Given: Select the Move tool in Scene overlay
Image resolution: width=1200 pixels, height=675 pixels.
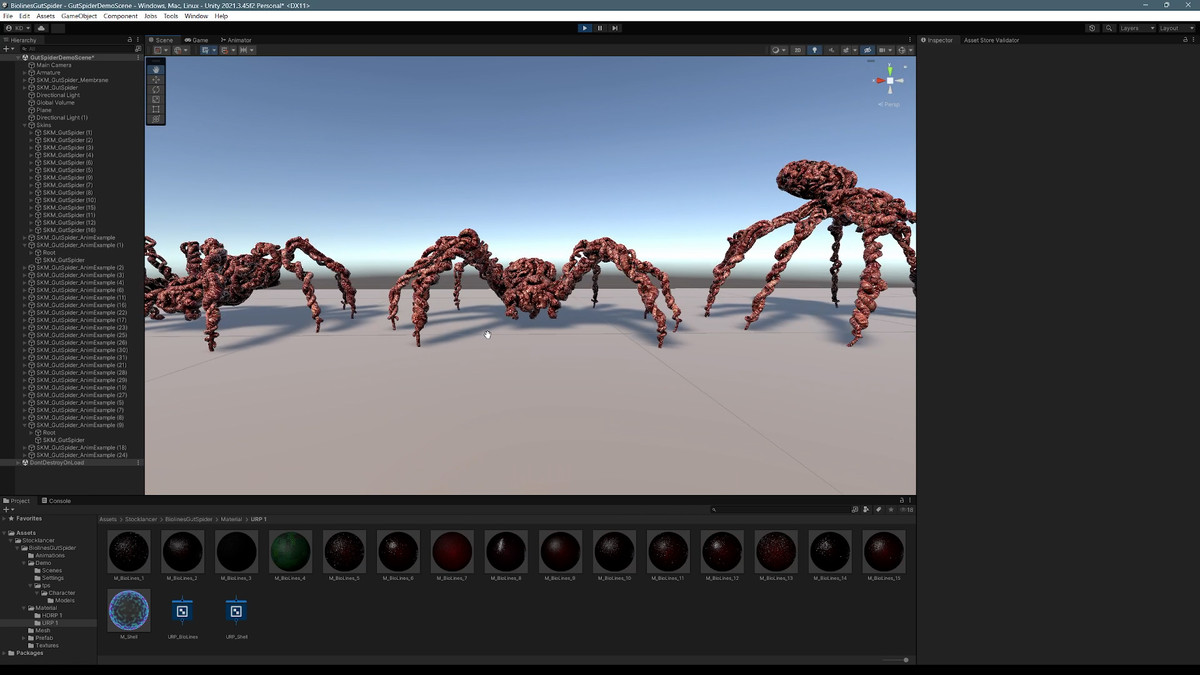Looking at the screenshot, I should [x=156, y=80].
